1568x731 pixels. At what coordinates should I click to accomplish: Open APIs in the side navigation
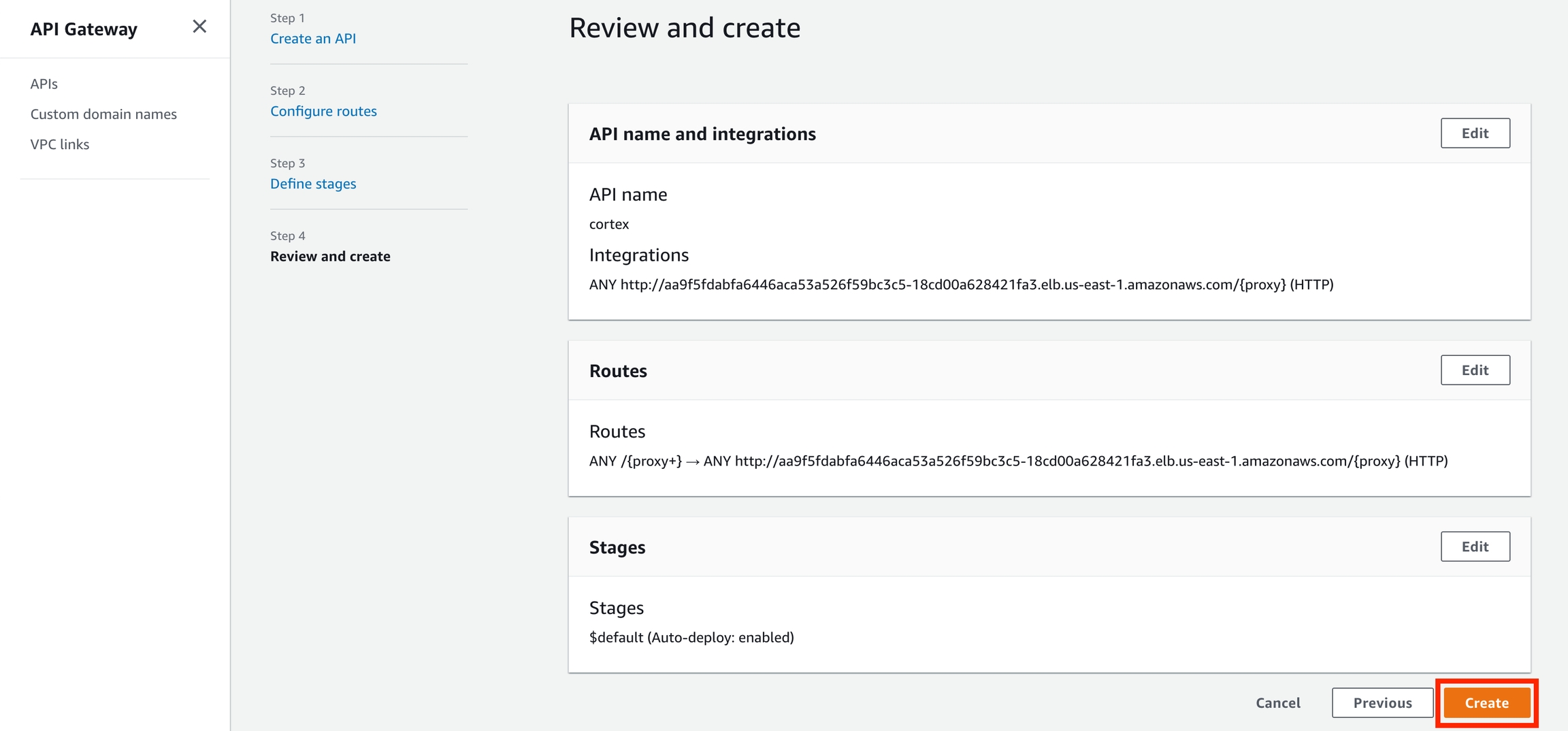point(44,84)
